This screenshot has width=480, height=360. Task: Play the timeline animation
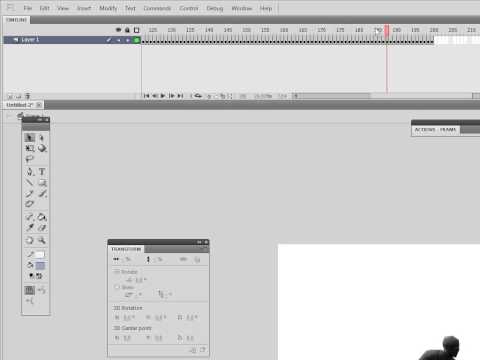[x=163, y=96]
